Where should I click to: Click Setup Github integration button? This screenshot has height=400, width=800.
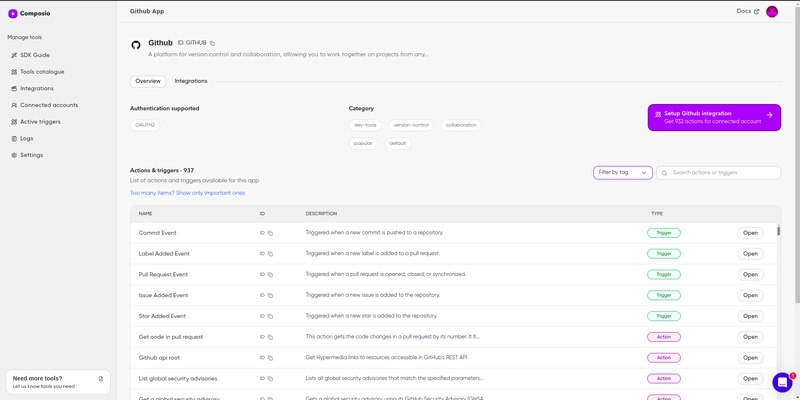pyautogui.click(x=714, y=117)
